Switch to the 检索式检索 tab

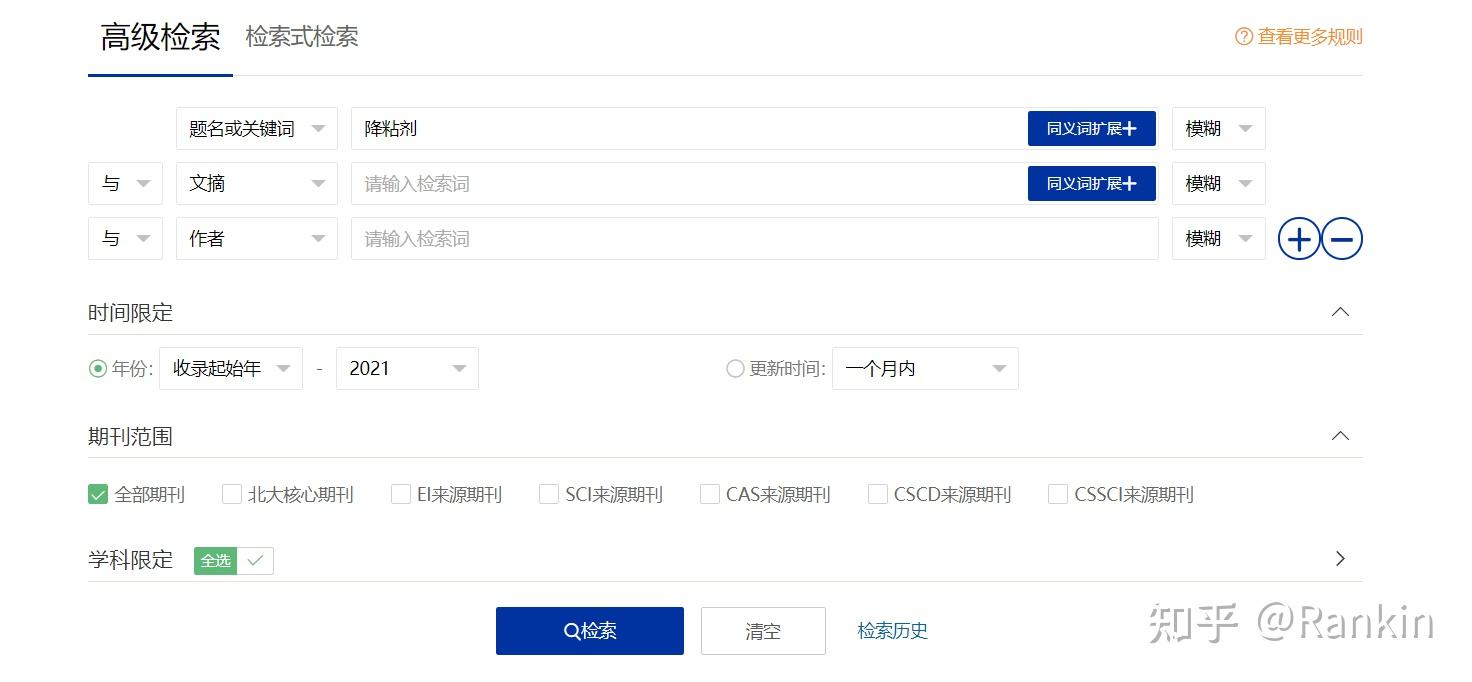[x=302, y=37]
